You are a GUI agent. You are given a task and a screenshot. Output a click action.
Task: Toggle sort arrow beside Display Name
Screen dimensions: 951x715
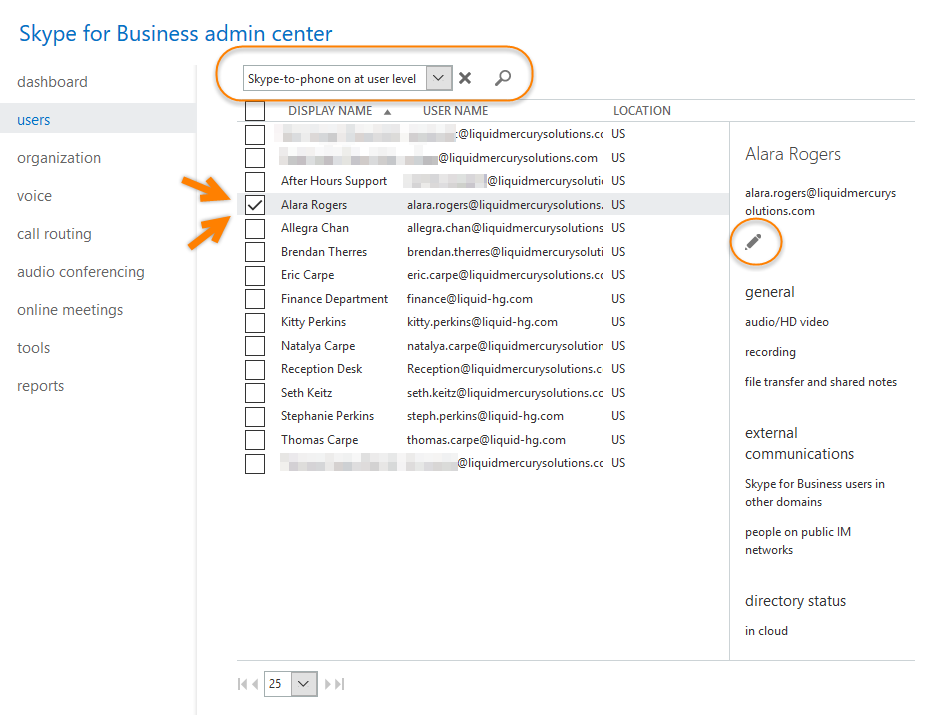pos(387,112)
